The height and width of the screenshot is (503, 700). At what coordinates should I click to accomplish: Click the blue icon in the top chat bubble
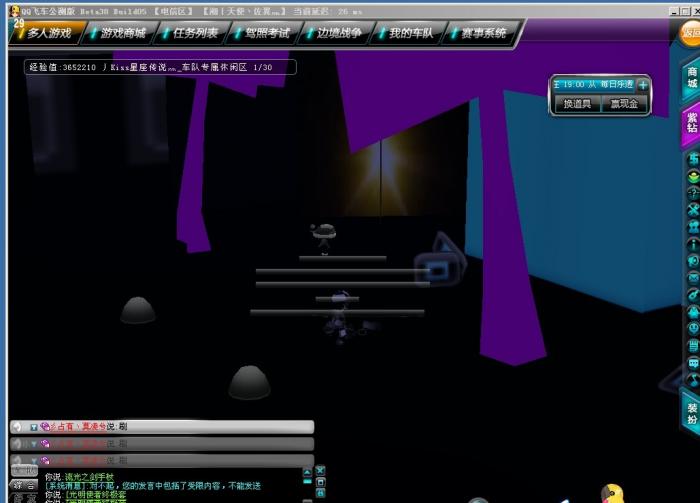[x=33, y=428]
